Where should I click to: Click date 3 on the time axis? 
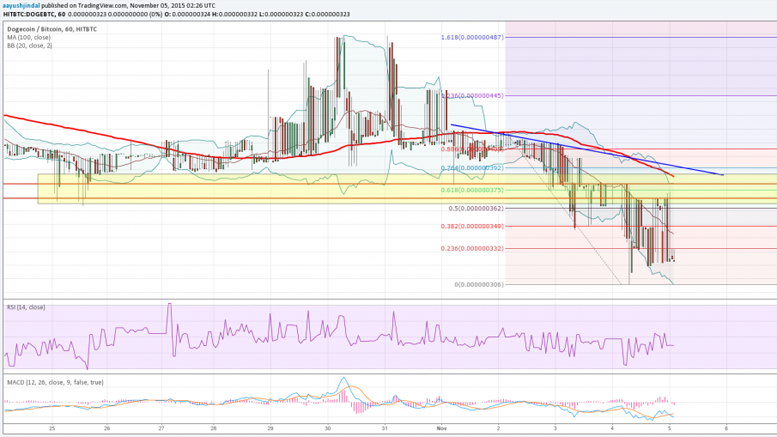pyautogui.click(x=555, y=428)
